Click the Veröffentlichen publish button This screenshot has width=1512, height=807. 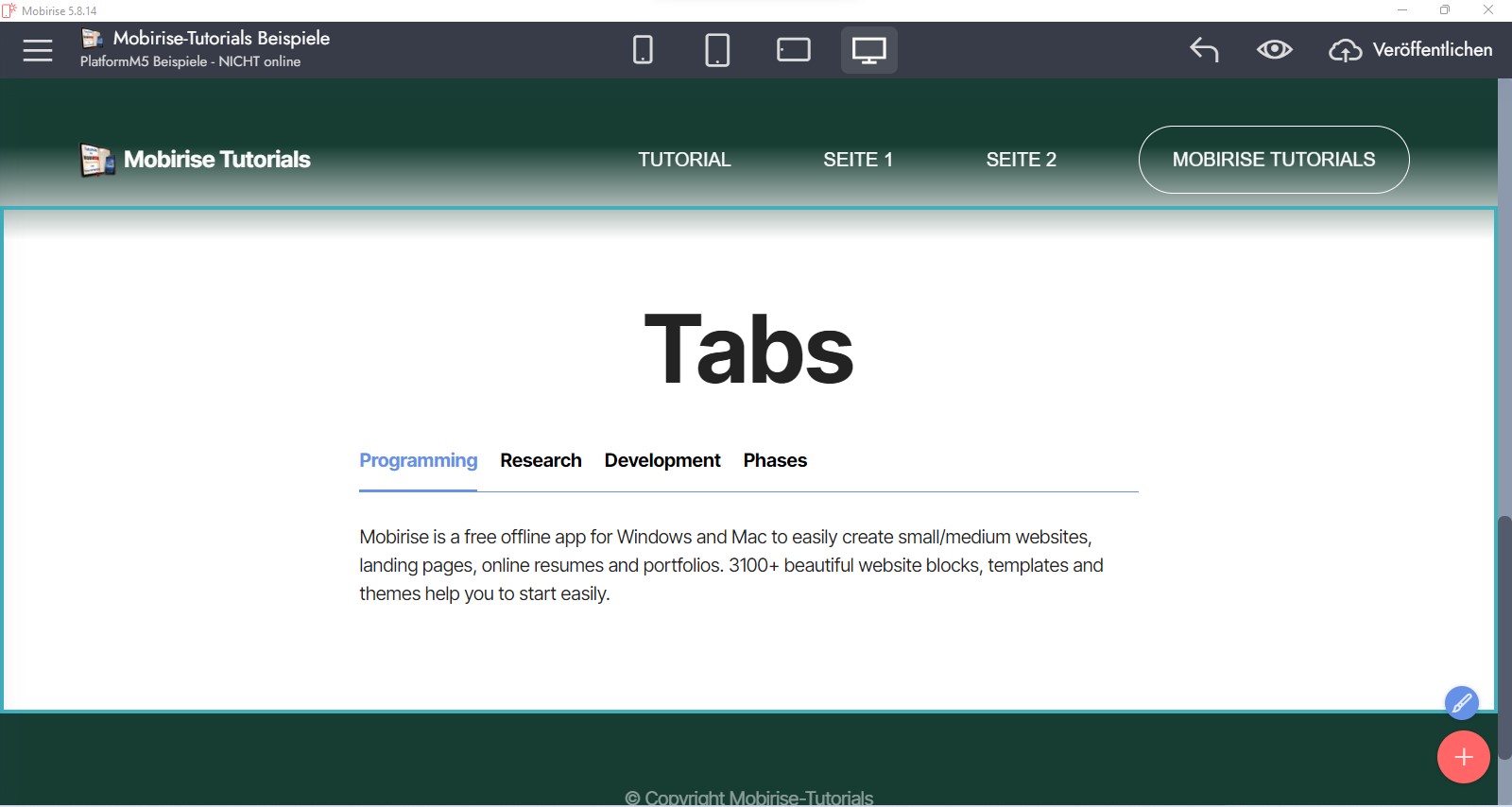1411,50
